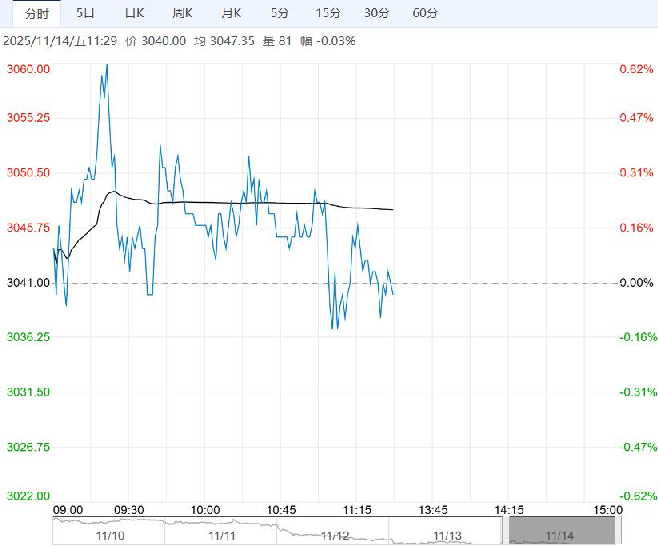Image resolution: width=658 pixels, height=547 pixels.
Task: Select 11/13 in the bottom date strip
Action: 449,535
